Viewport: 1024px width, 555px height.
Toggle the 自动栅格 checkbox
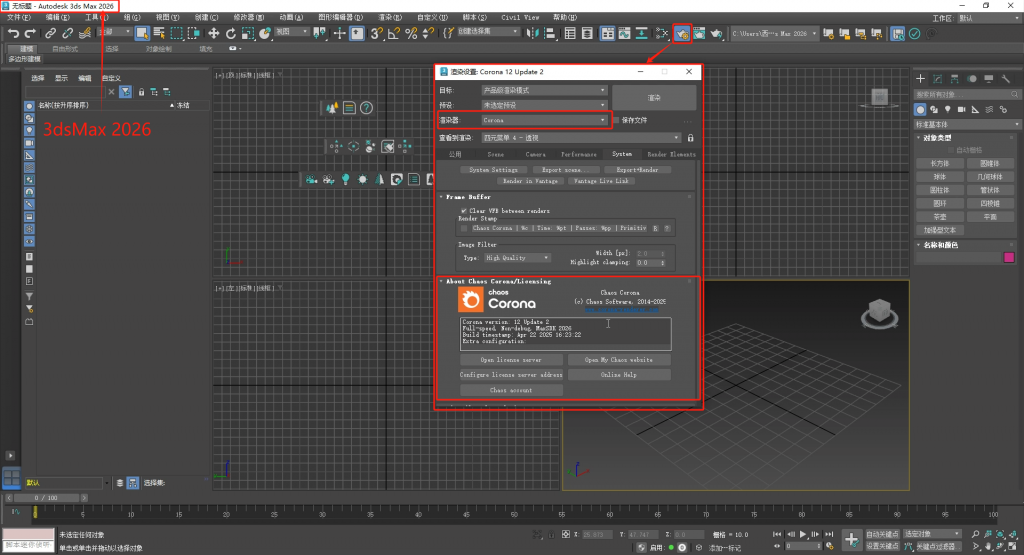pos(951,150)
